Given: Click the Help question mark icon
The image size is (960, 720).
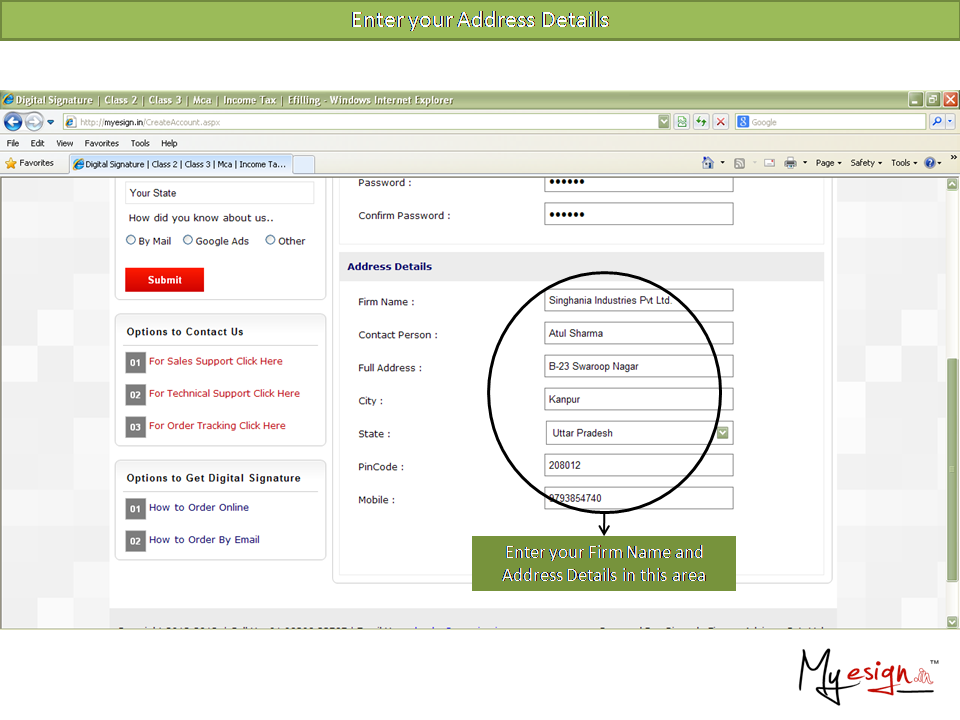Looking at the screenshot, I should (930, 163).
